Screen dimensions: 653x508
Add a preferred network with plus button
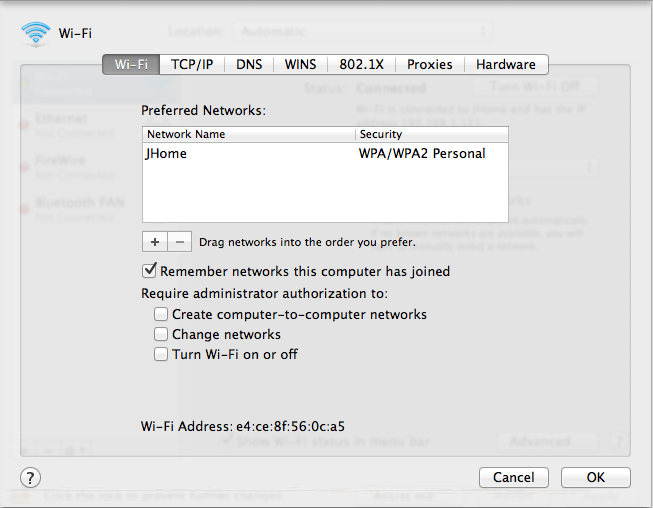click(155, 242)
